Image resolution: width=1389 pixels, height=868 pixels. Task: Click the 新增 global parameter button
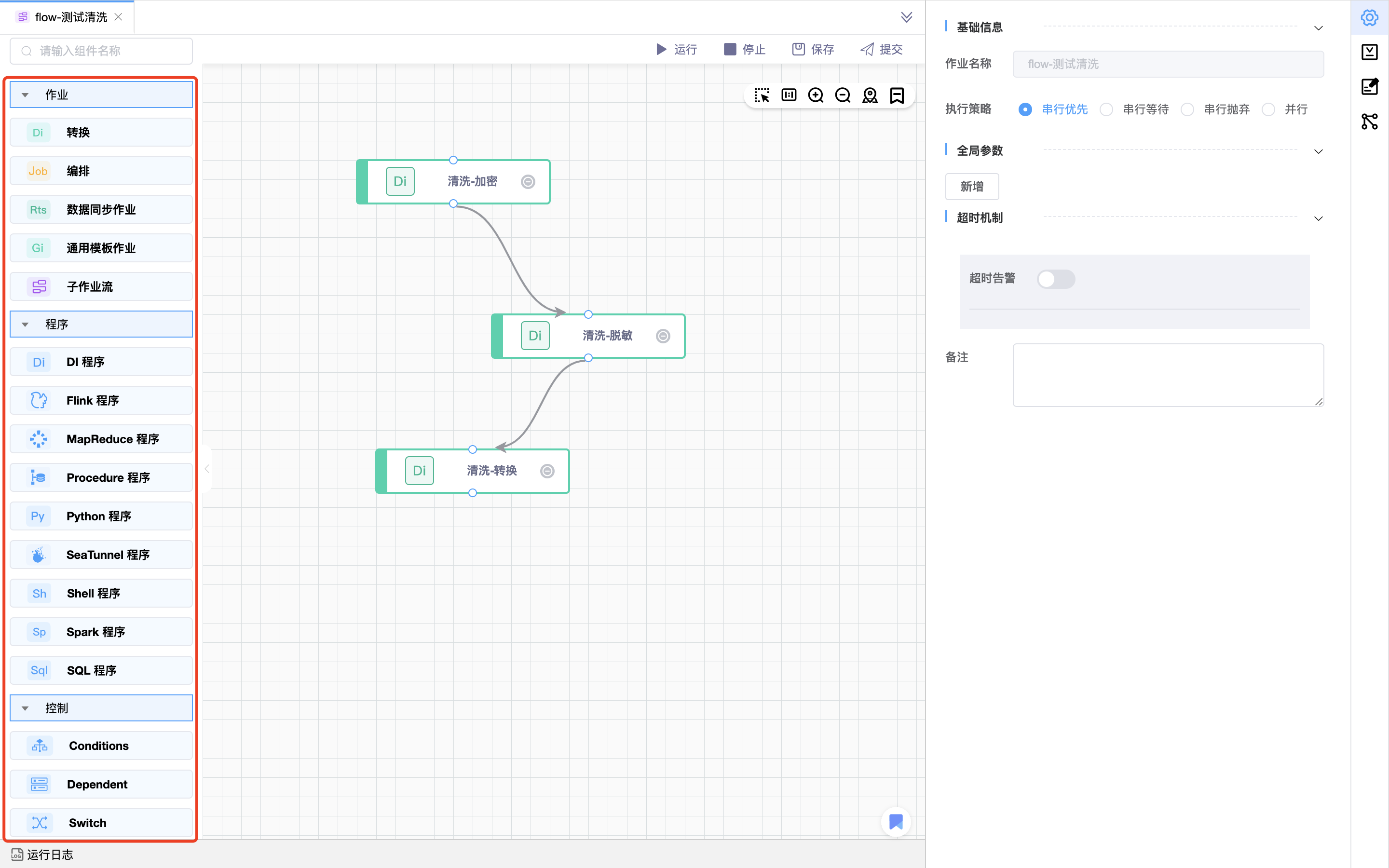972,187
